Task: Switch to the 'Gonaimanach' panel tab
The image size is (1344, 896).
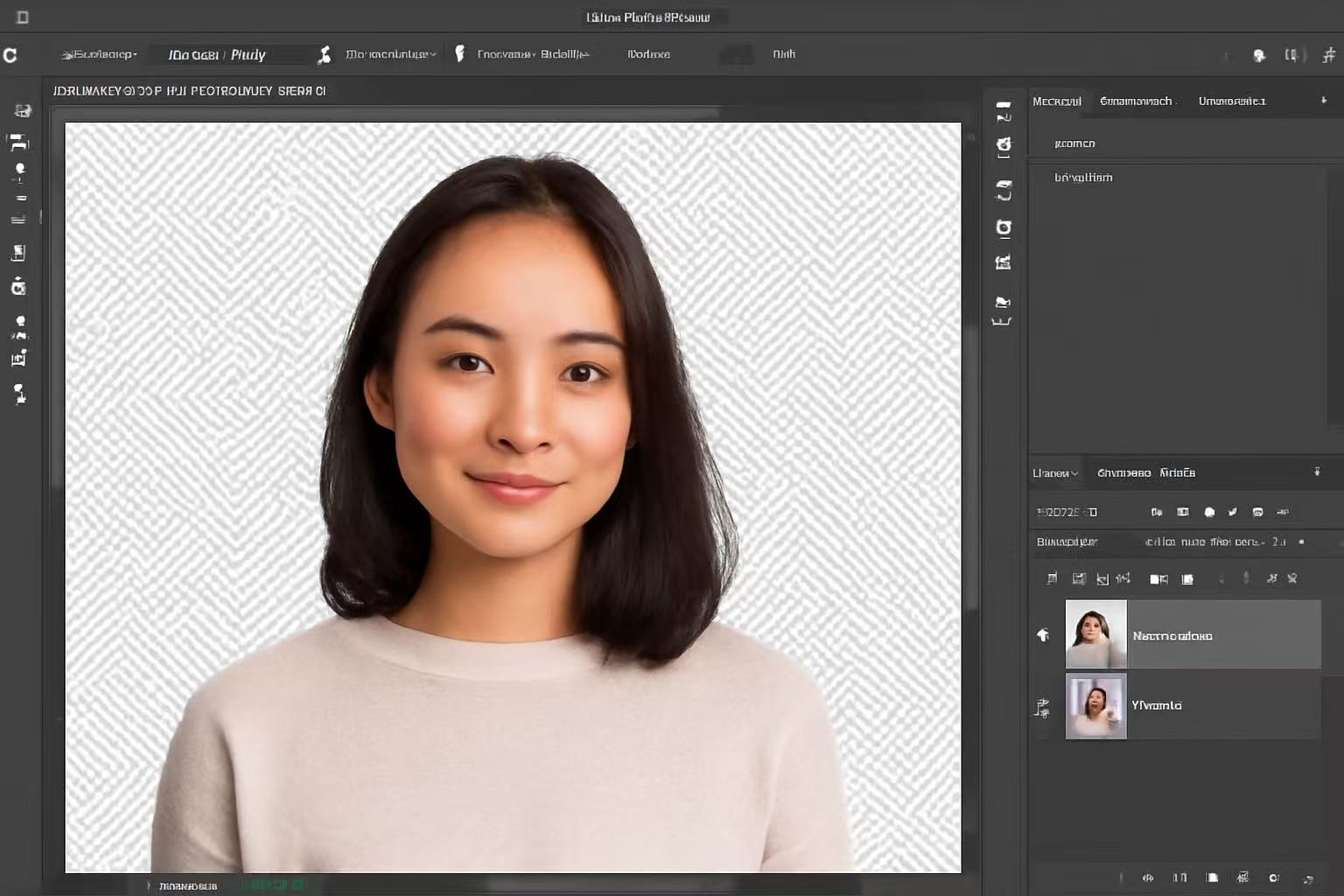Action: 1136,101
